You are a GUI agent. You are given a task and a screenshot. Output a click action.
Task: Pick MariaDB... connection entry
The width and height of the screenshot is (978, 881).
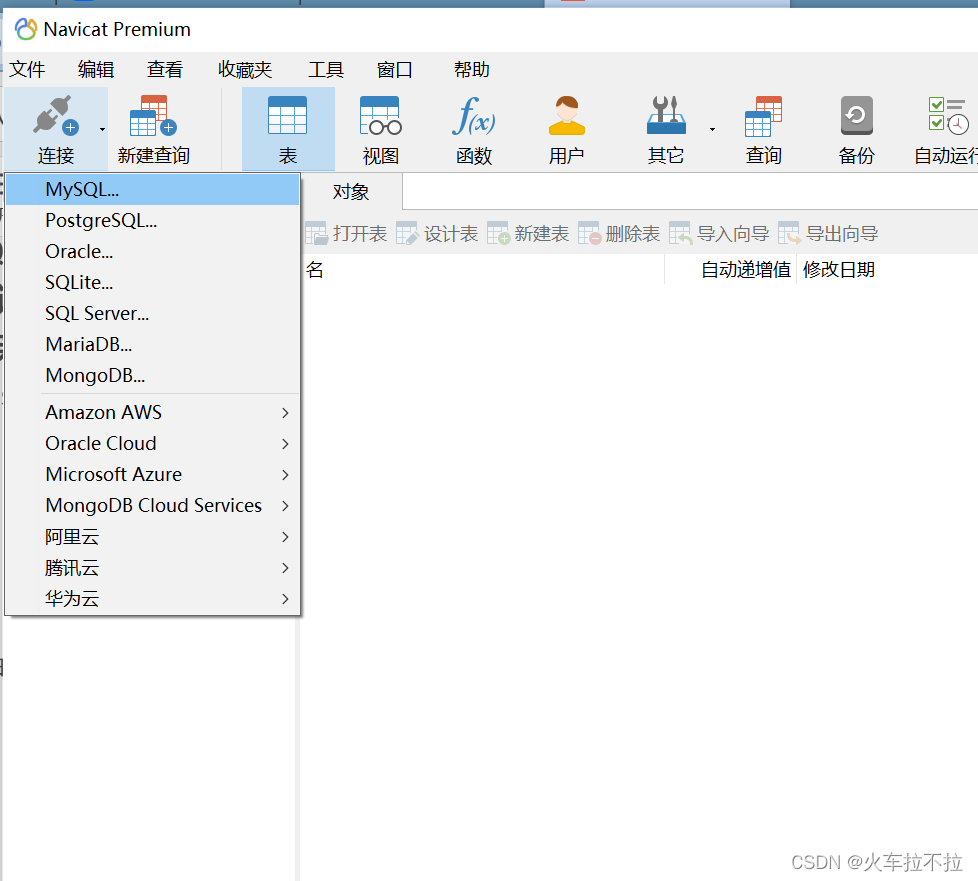coord(153,344)
